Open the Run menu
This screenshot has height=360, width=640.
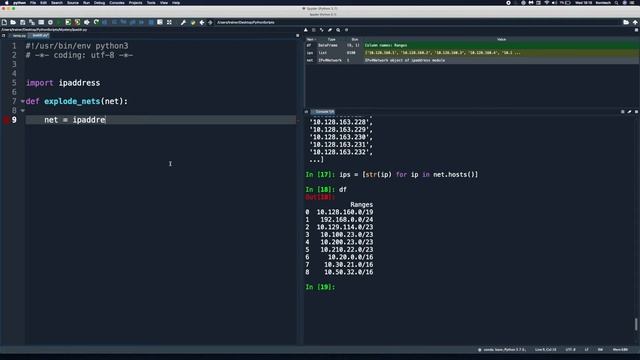tap(86, 2)
